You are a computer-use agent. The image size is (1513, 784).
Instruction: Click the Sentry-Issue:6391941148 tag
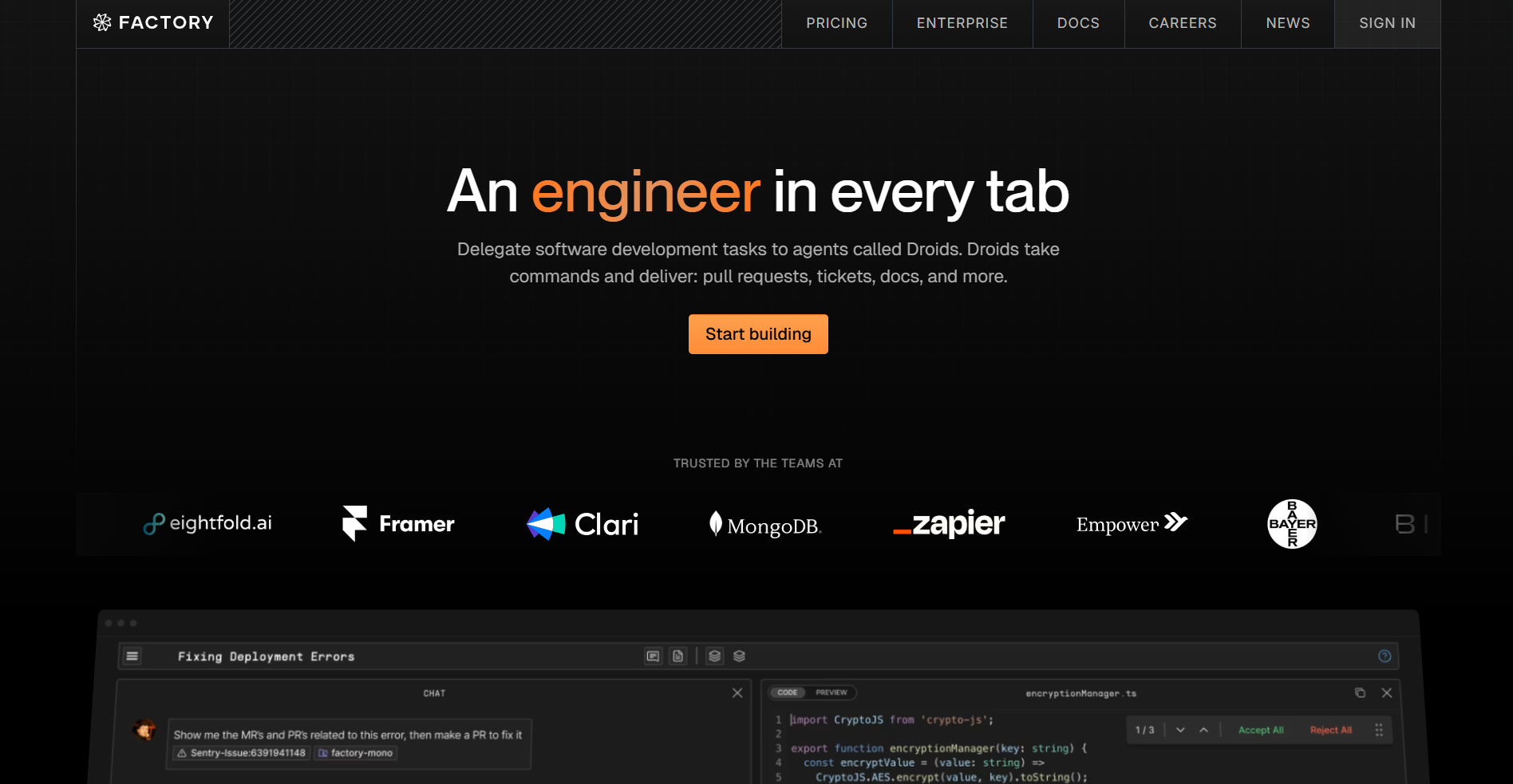tap(242, 753)
